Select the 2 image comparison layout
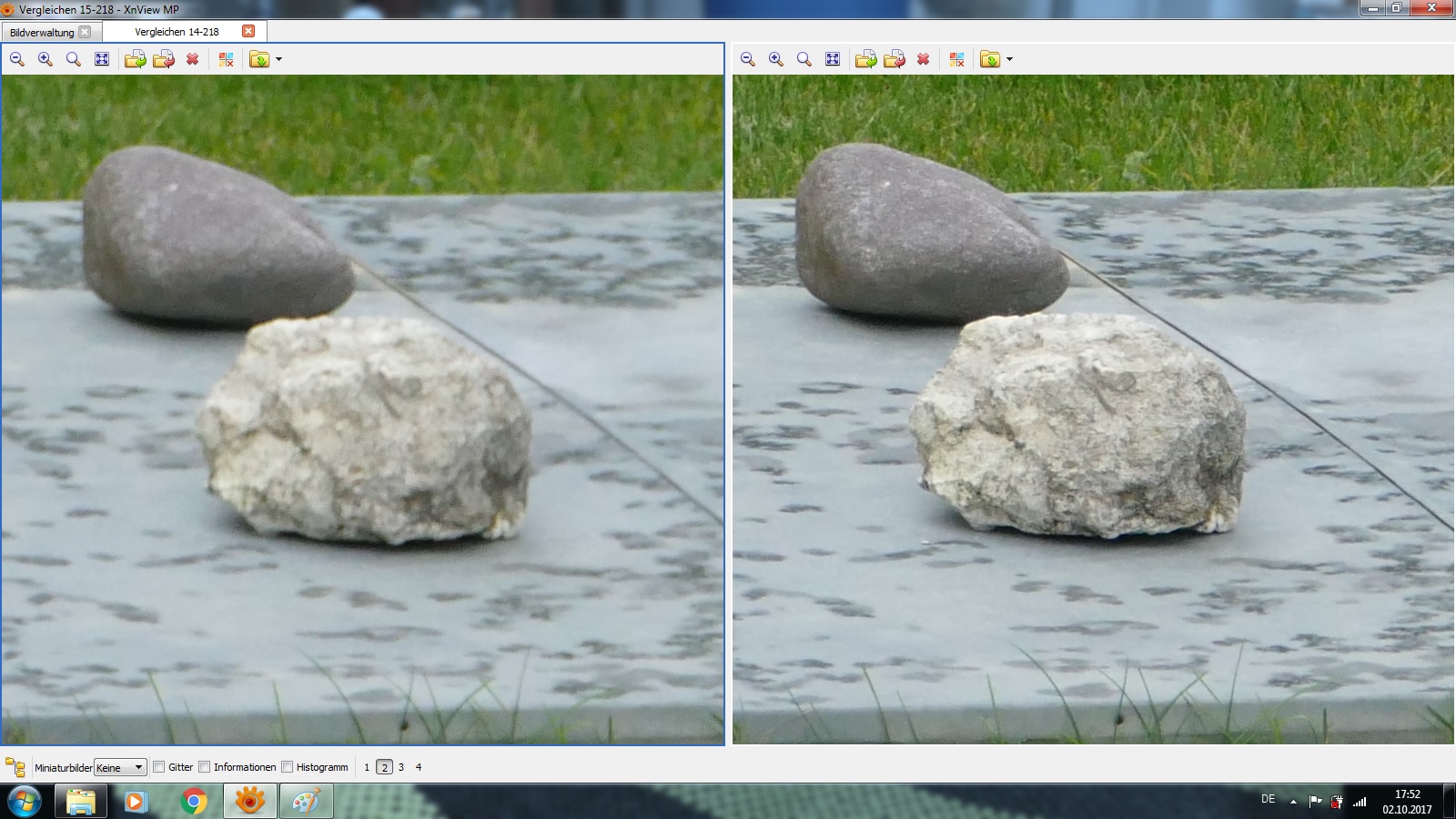 point(384,767)
